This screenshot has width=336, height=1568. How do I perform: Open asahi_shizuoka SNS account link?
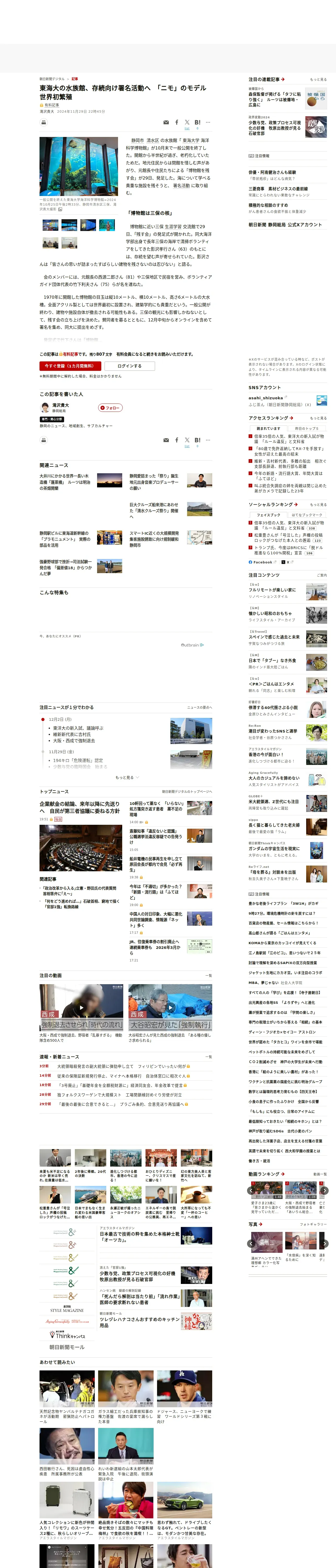pos(266,398)
